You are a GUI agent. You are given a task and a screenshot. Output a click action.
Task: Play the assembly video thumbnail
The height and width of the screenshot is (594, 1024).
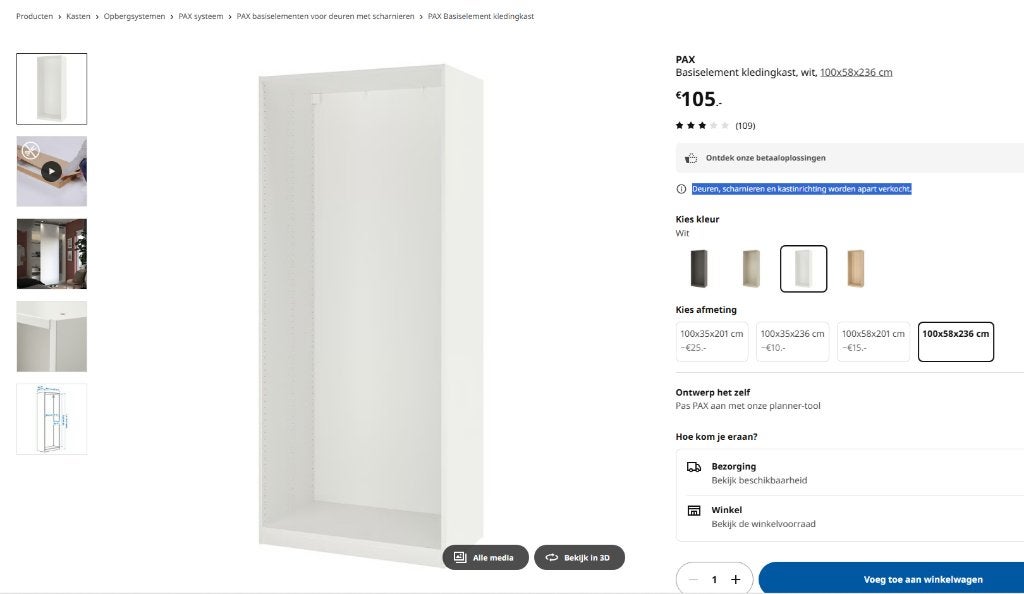[52, 171]
